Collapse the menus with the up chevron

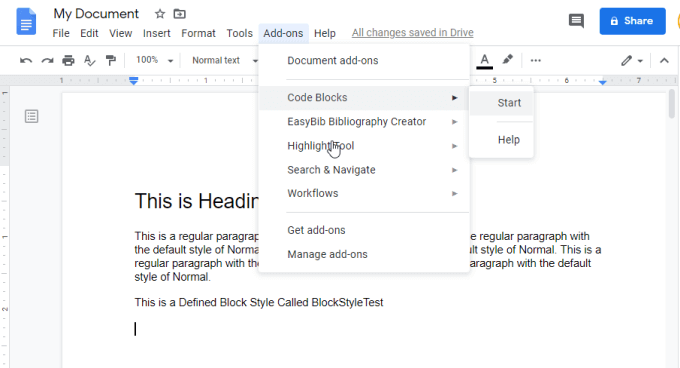pyautogui.click(x=664, y=60)
